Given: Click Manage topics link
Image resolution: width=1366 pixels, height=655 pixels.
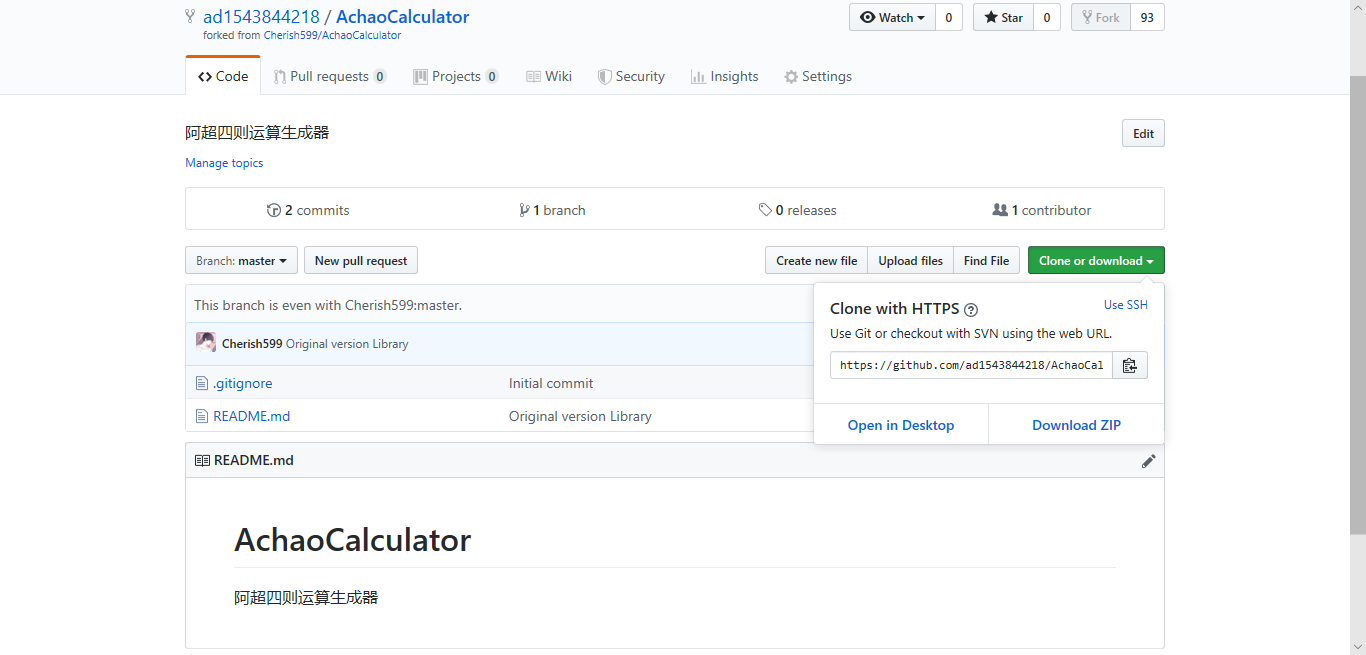Looking at the screenshot, I should click(224, 163).
